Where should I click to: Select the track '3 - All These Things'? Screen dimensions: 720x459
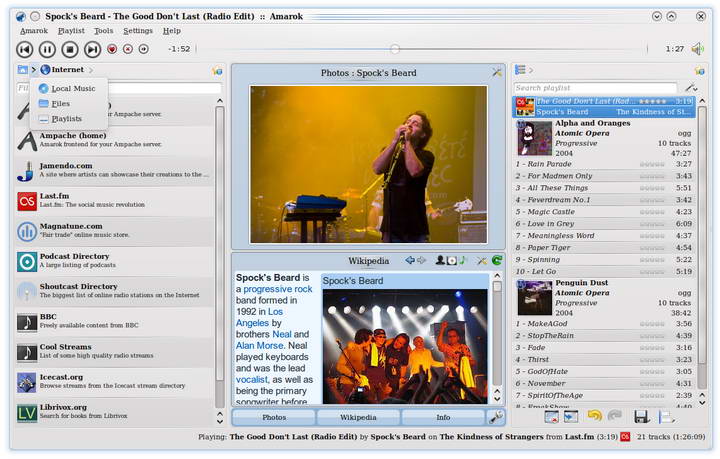[603, 188]
